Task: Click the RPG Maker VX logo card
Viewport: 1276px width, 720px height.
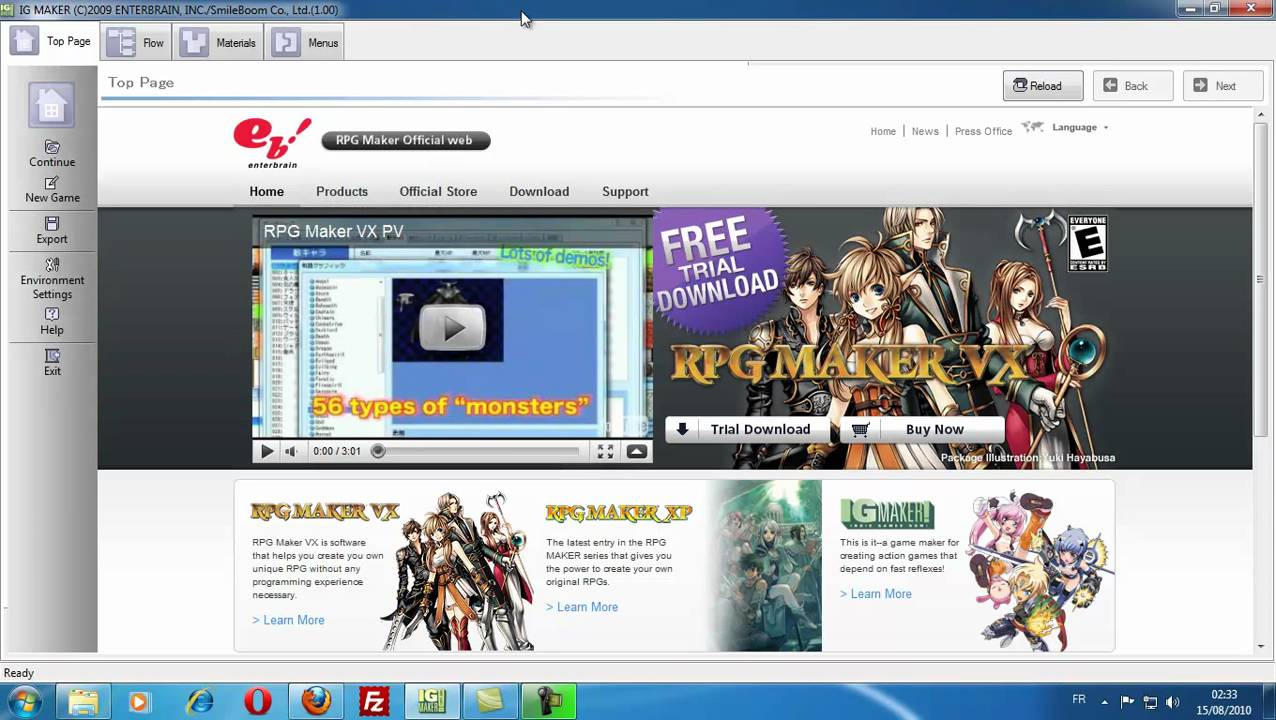Action: click(325, 512)
